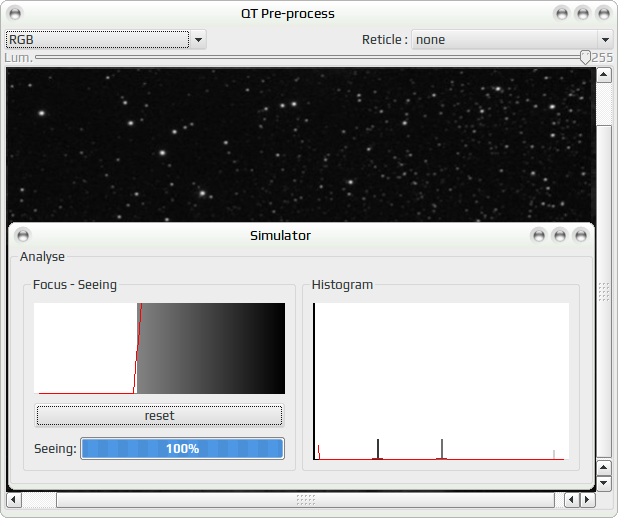Click the Histogram group label
Screen dimensions: 618x518
point(342,285)
